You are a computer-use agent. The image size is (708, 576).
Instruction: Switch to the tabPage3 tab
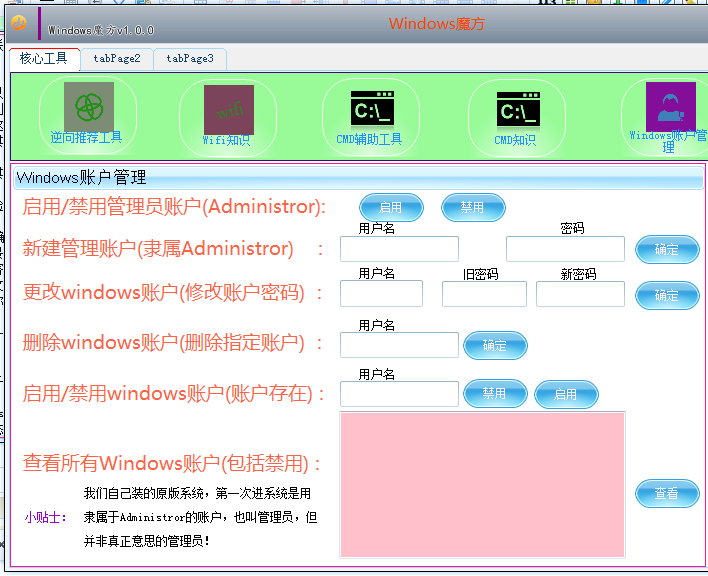click(x=190, y=59)
